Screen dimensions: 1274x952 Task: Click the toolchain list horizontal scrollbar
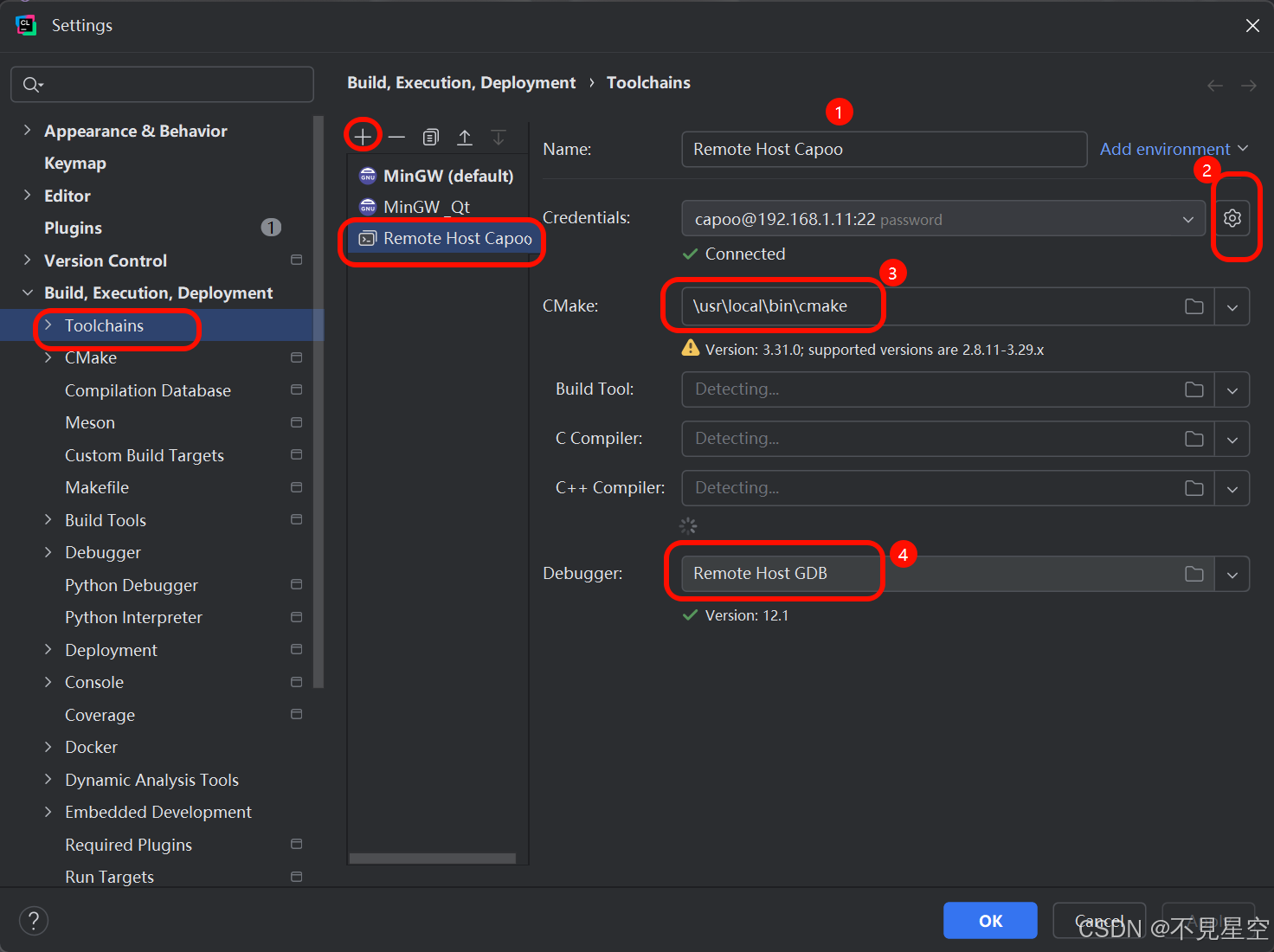pos(433,859)
